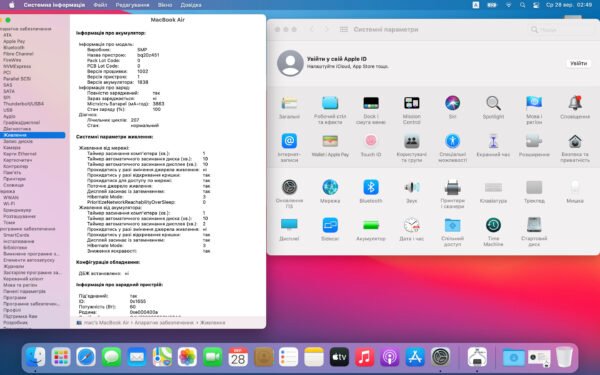Open Сповіщення preferences bell icon
This screenshot has width=600, height=375.
pos(575,103)
